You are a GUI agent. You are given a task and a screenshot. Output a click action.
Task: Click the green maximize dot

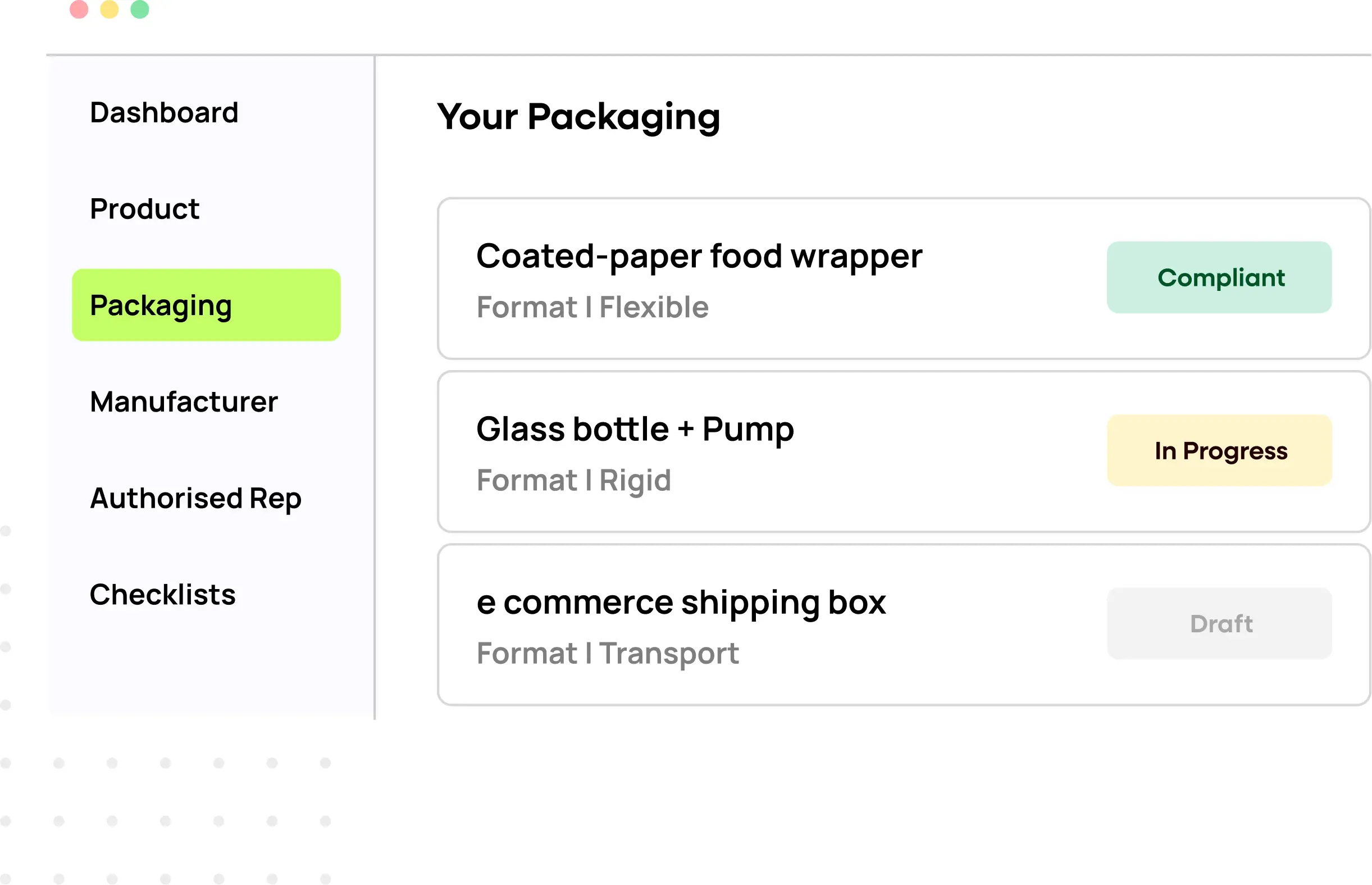[x=140, y=8]
